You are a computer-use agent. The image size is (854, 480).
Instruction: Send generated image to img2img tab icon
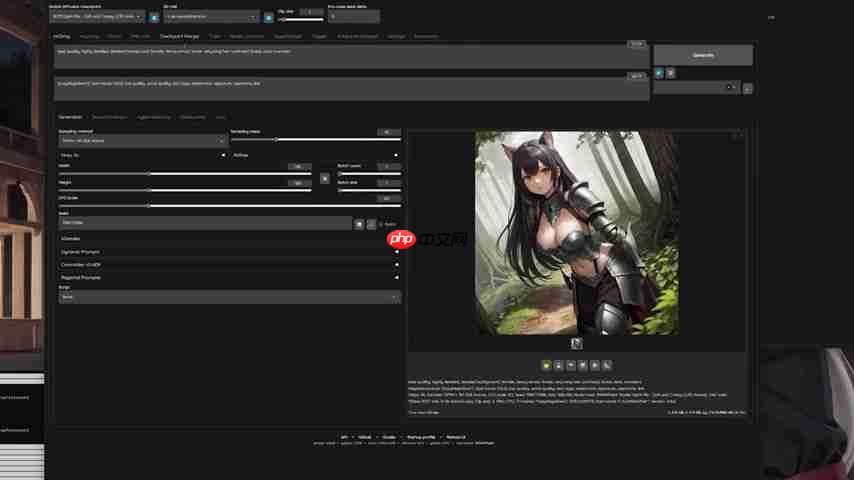583,365
